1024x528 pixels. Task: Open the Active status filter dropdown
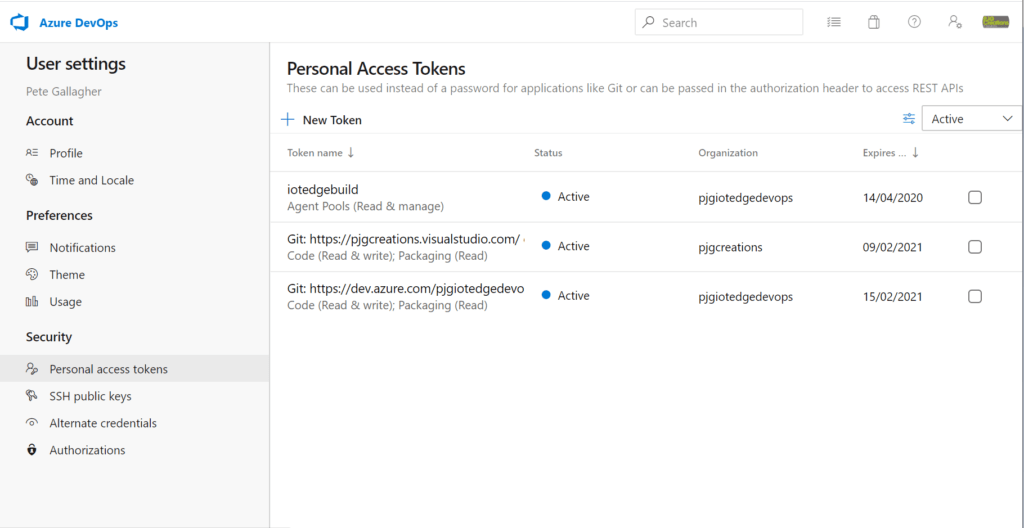(972, 118)
